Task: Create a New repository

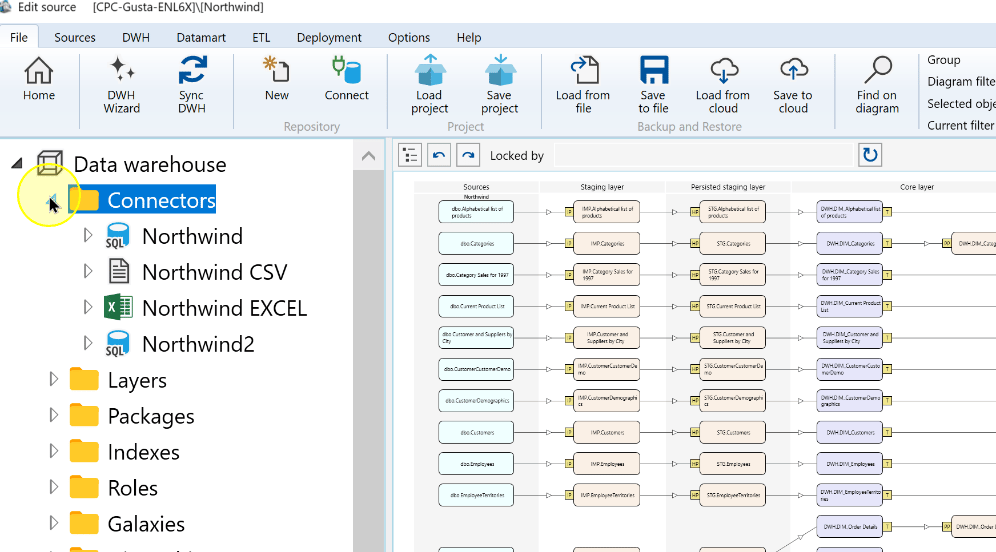Action: (276, 79)
